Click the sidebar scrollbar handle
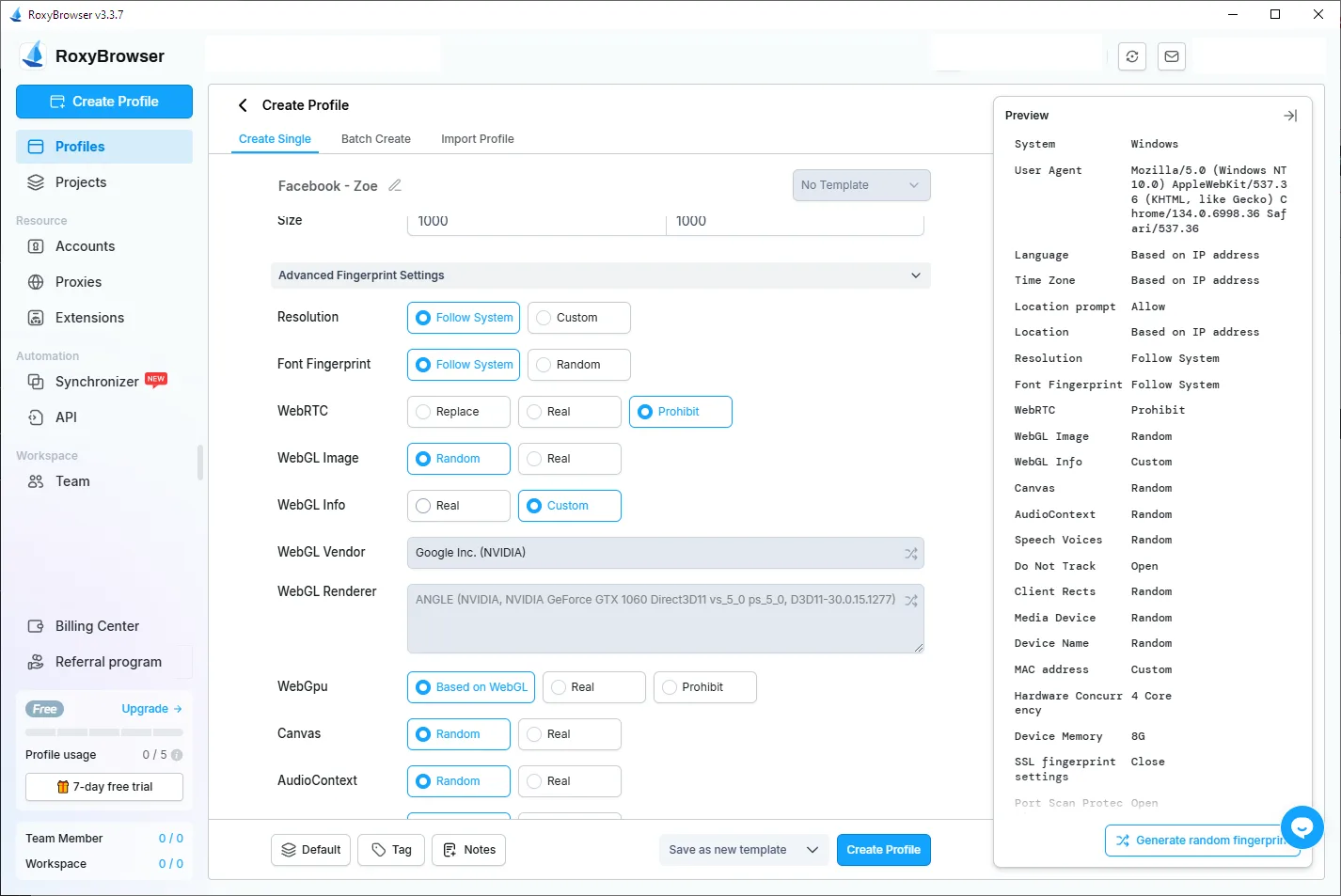1341x896 pixels. tap(200, 463)
